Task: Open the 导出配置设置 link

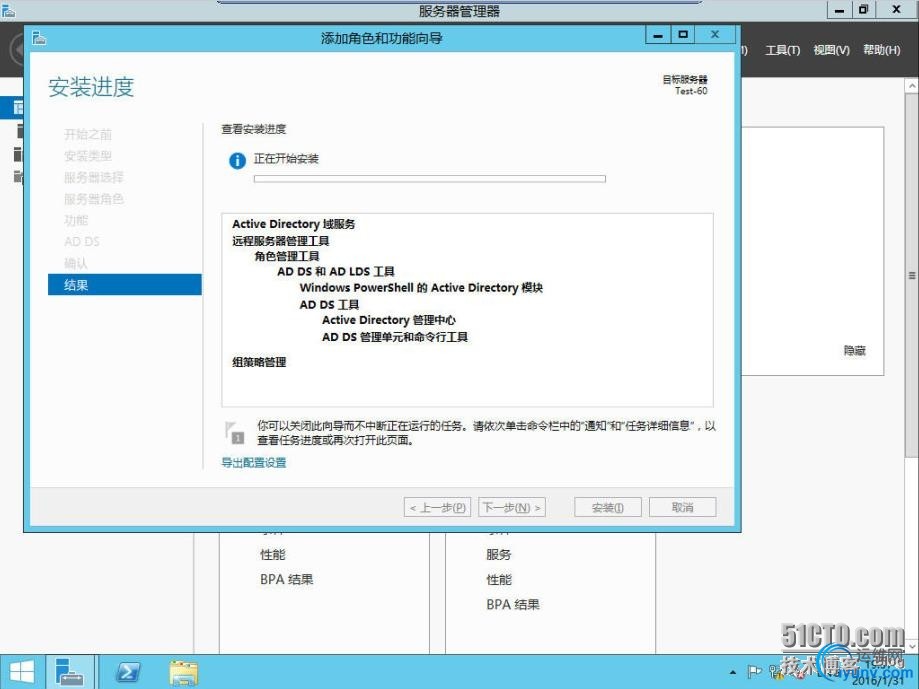Action: click(x=254, y=463)
